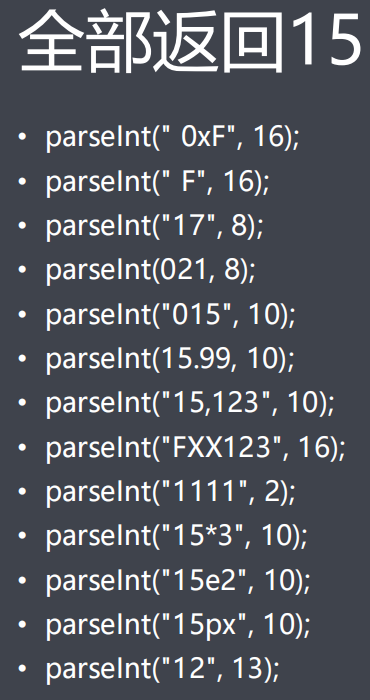Select the line parseInt("1111", 2);
Viewport: 370px width, 700px height.
tap(170, 492)
